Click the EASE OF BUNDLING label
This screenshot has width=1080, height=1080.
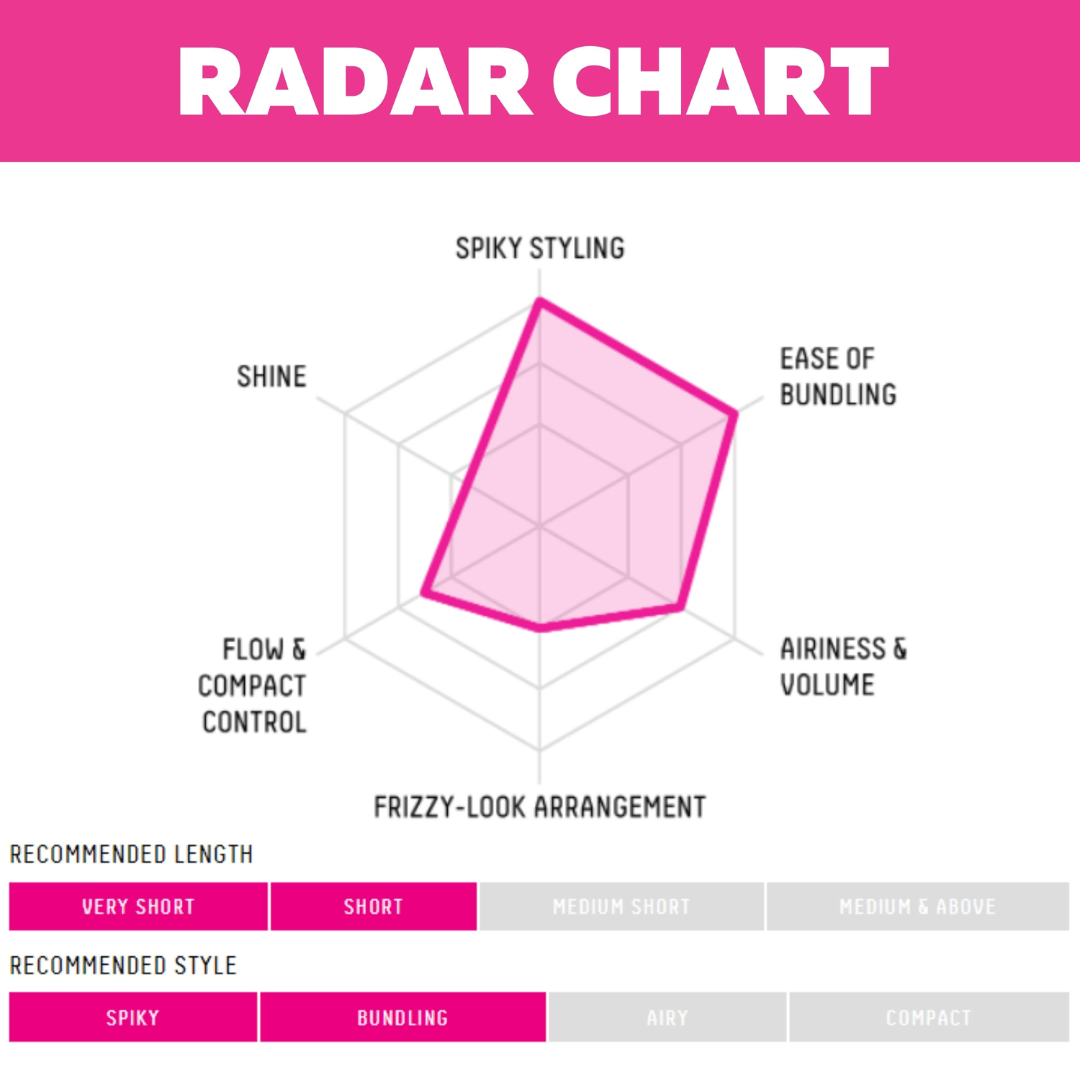[x=838, y=376]
